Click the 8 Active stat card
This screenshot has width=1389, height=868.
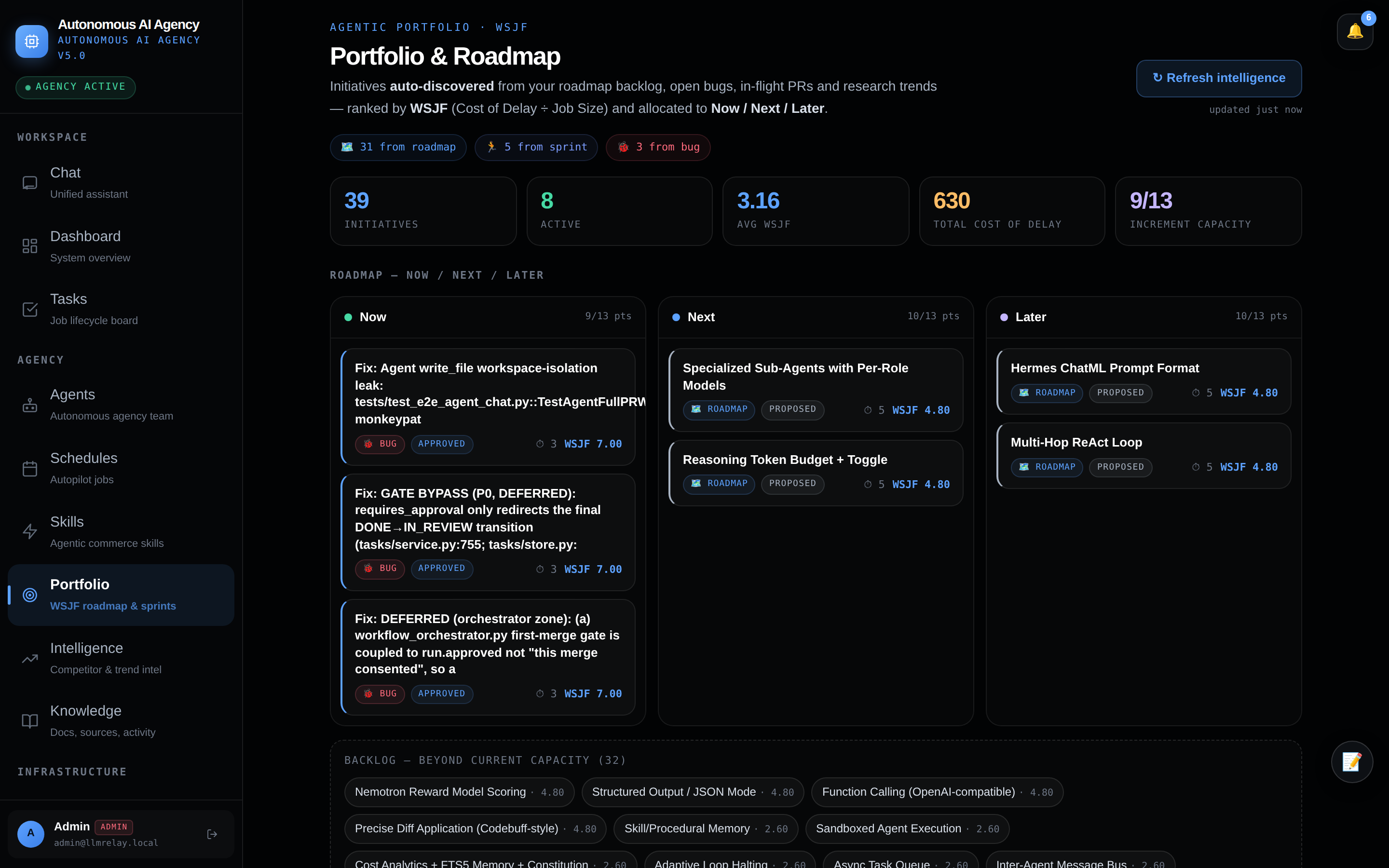pos(619,211)
